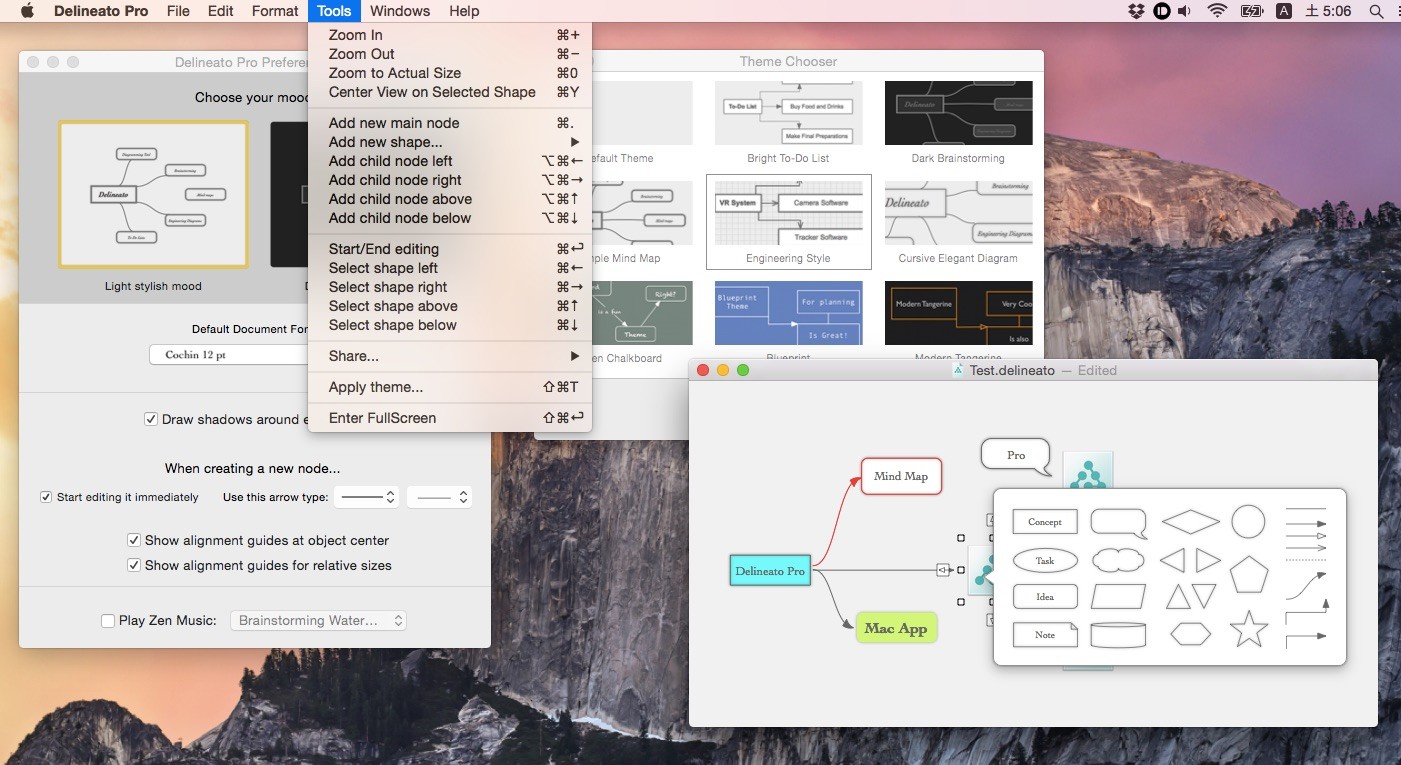
Task: Expand the Share submenu
Action: click(450, 356)
